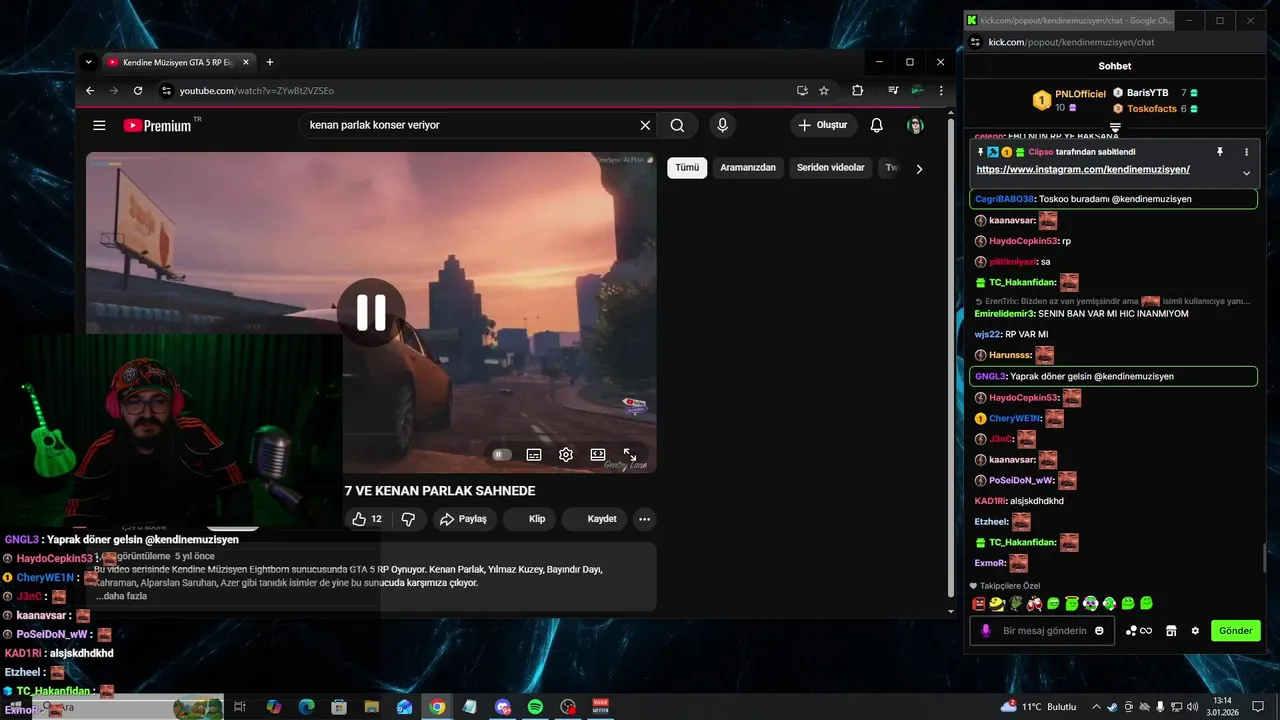Click the YouTube address bar URL
The image size is (1280, 720).
[257, 91]
